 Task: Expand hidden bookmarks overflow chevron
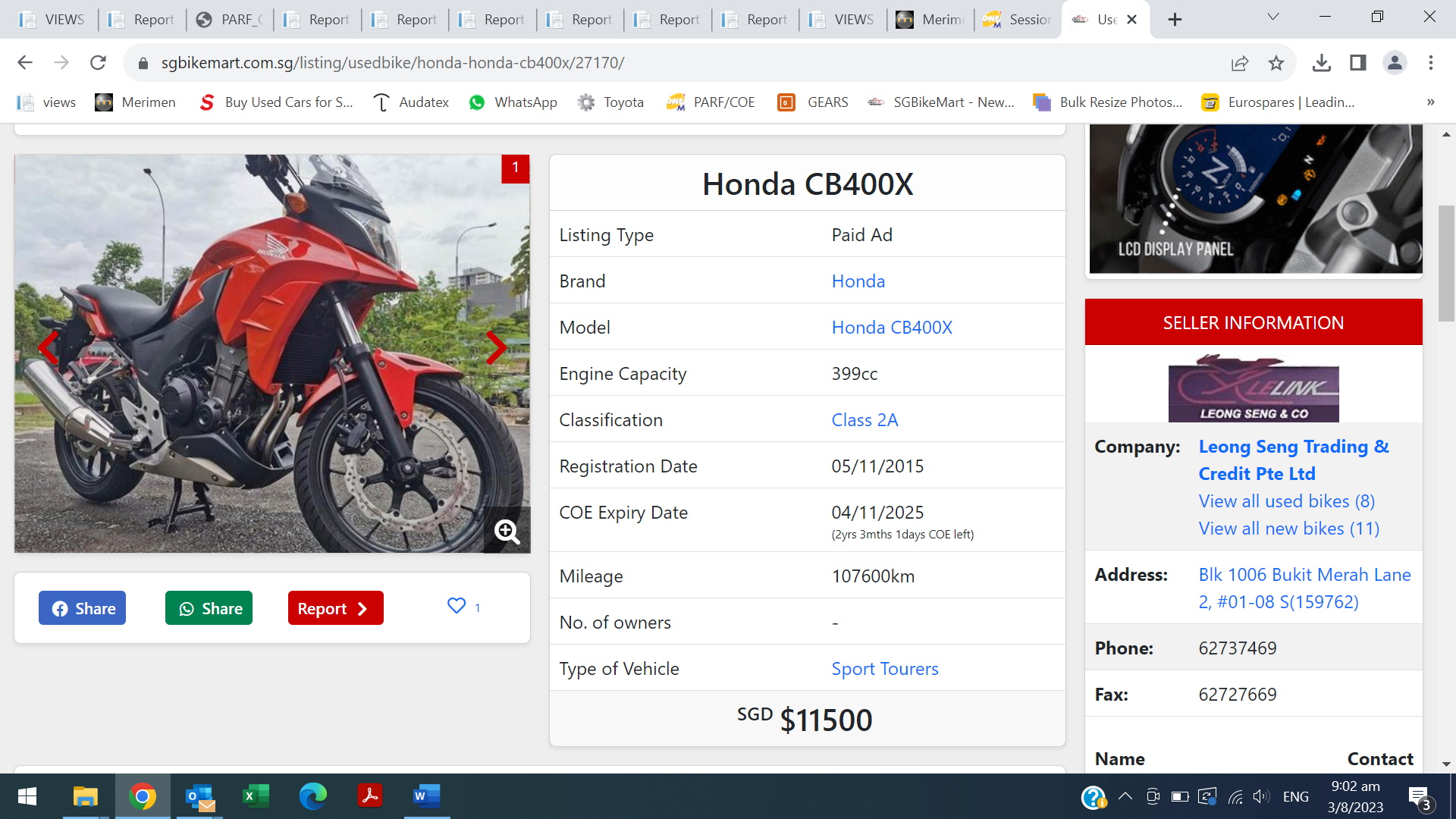click(1430, 102)
